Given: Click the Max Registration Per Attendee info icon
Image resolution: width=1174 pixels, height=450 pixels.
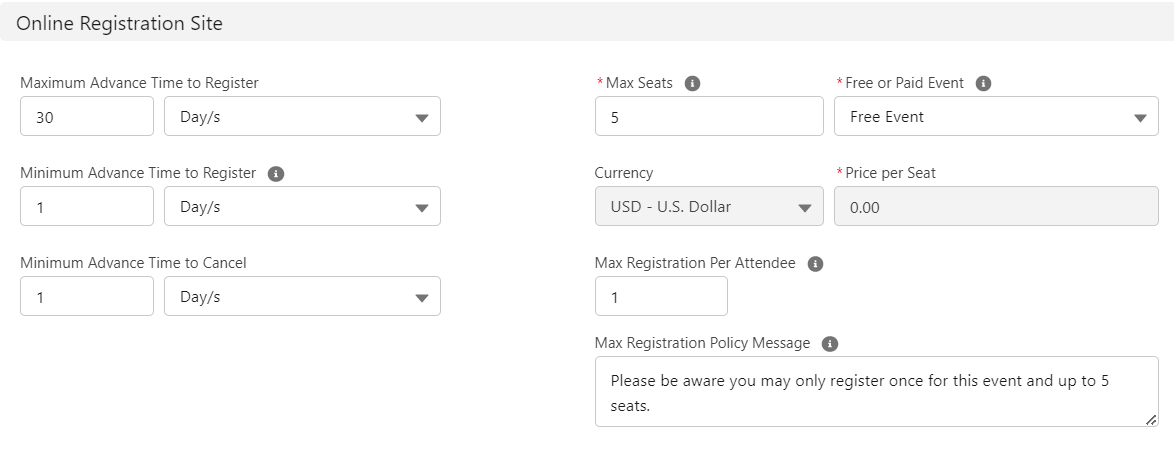Looking at the screenshot, I should click(x=815, y=264).
